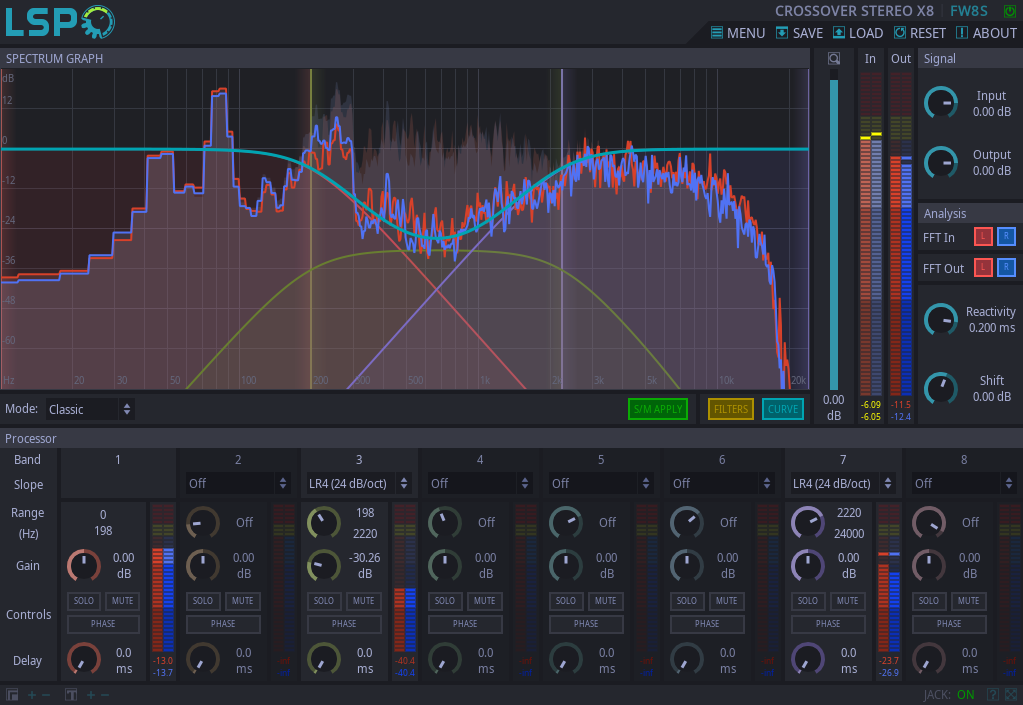Open the ABOUT item
Viewport: 1023px width, 705px height.
pyautogui.click(x=986, y=33)
